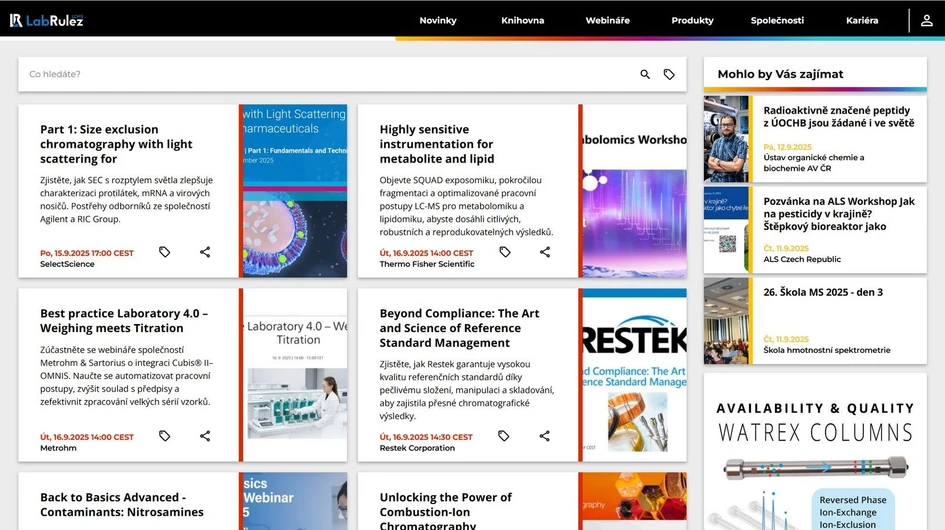Screen dimensions: 945x530
Task: Click the nitrosamines webinar thumbnail
Action: pyautogui.click(x=295, y=501)
